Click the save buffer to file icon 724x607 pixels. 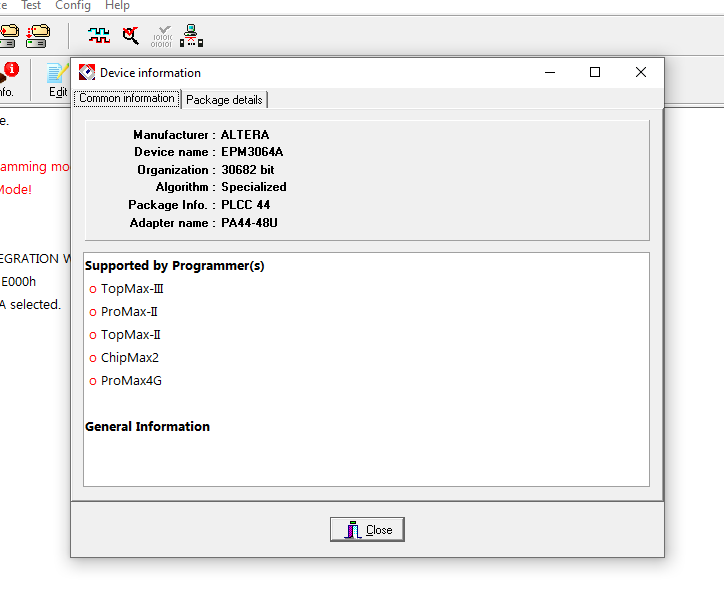point(38,36)
